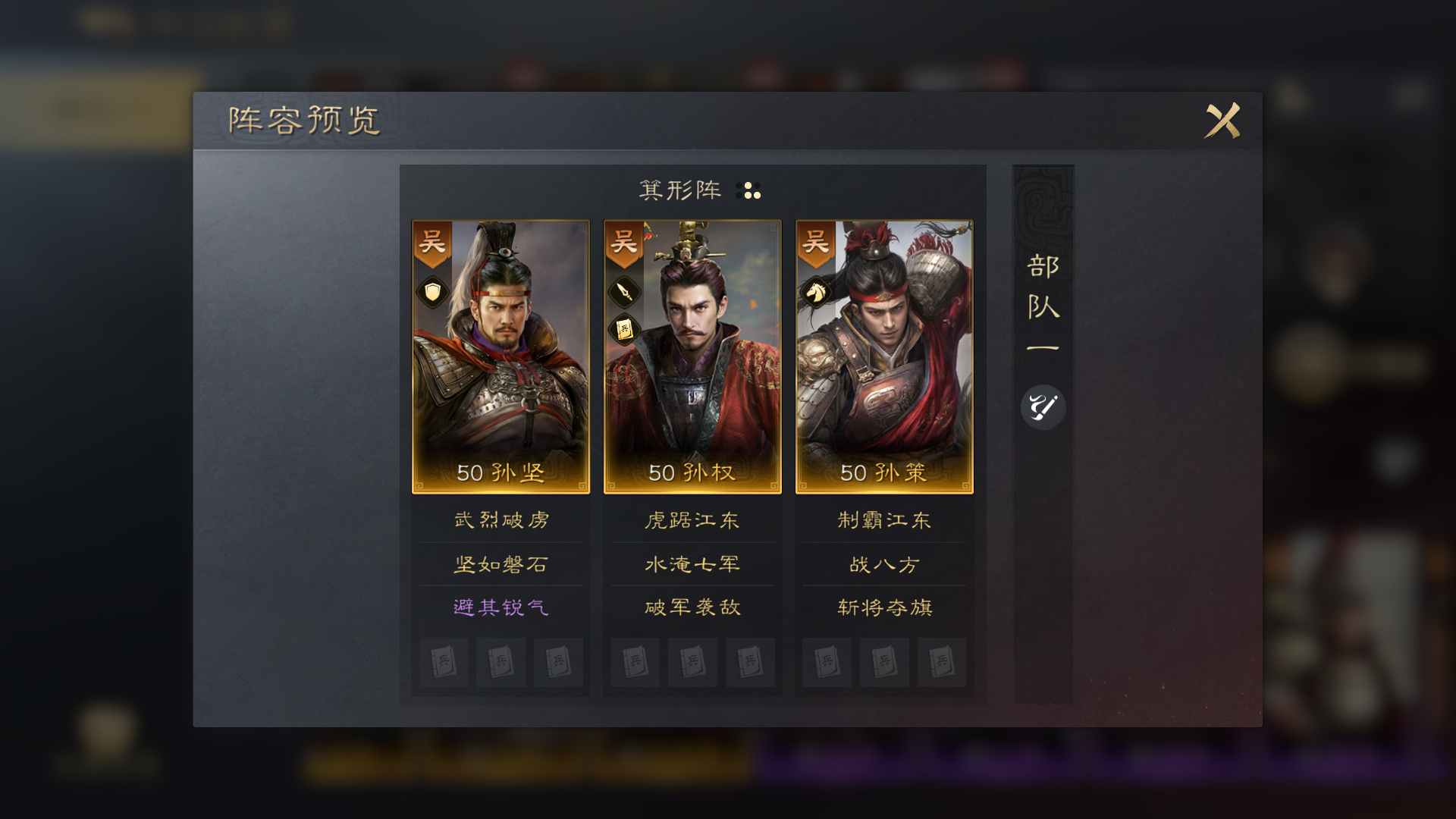Click the edit brush icon under 部队一
The width and height of the screenshot is (1456, 819).
1043,407
